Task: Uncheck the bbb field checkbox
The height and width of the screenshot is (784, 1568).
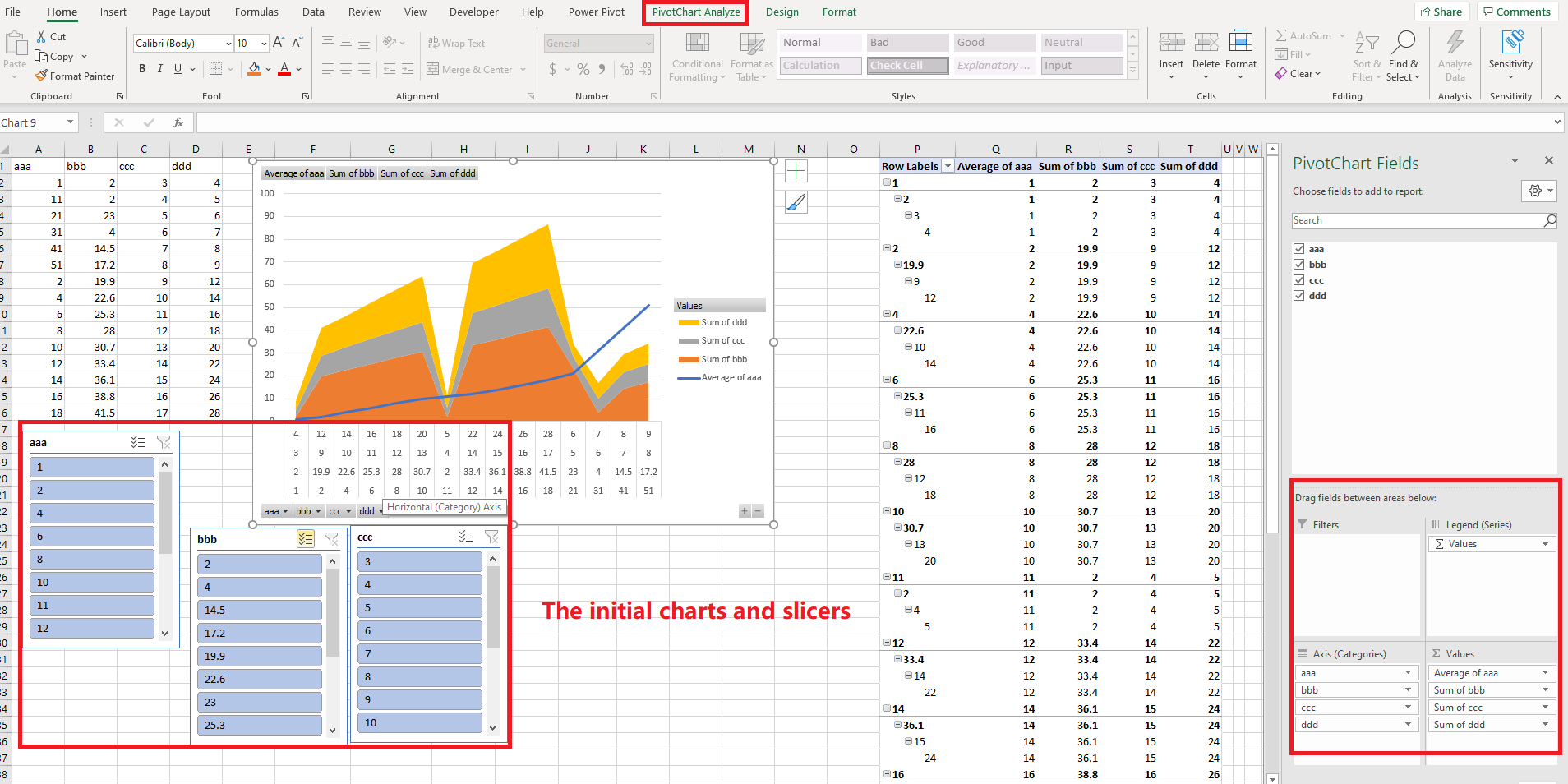Action: [1298, 265]
